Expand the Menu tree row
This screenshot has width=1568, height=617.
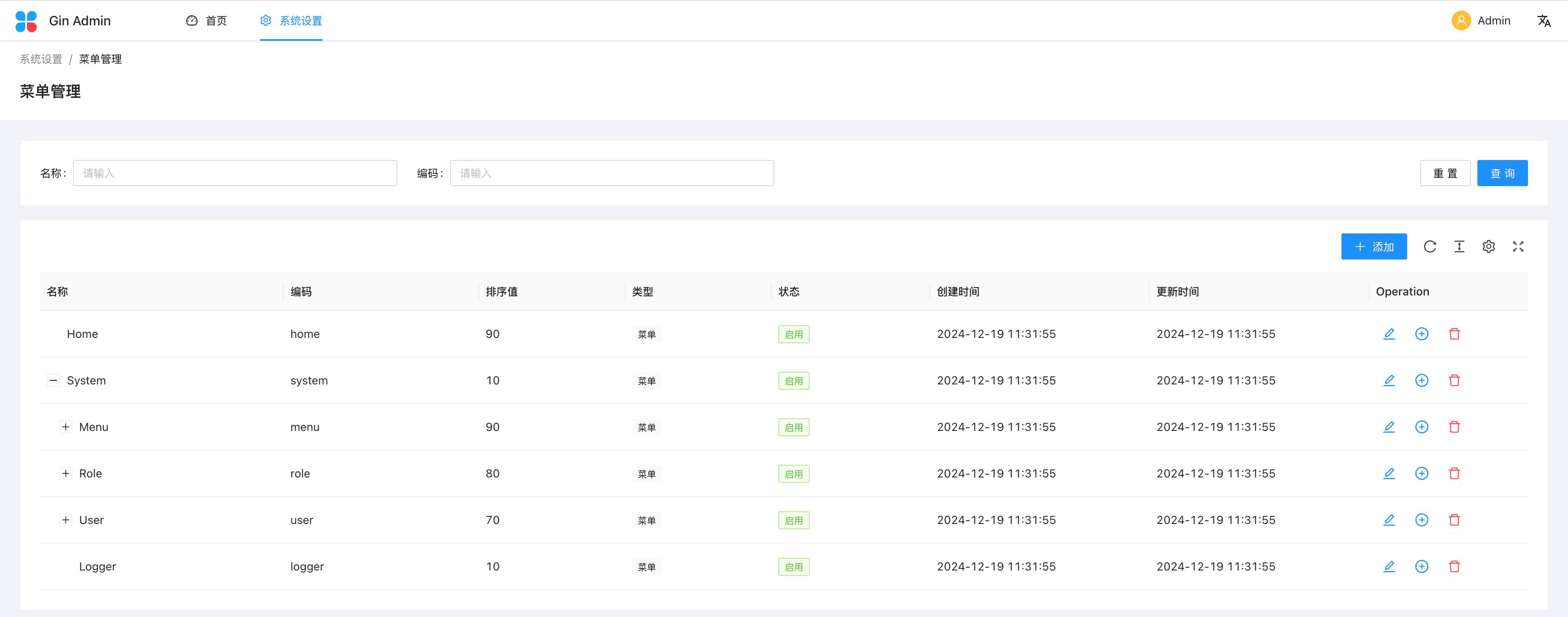(x=66, y=426)
